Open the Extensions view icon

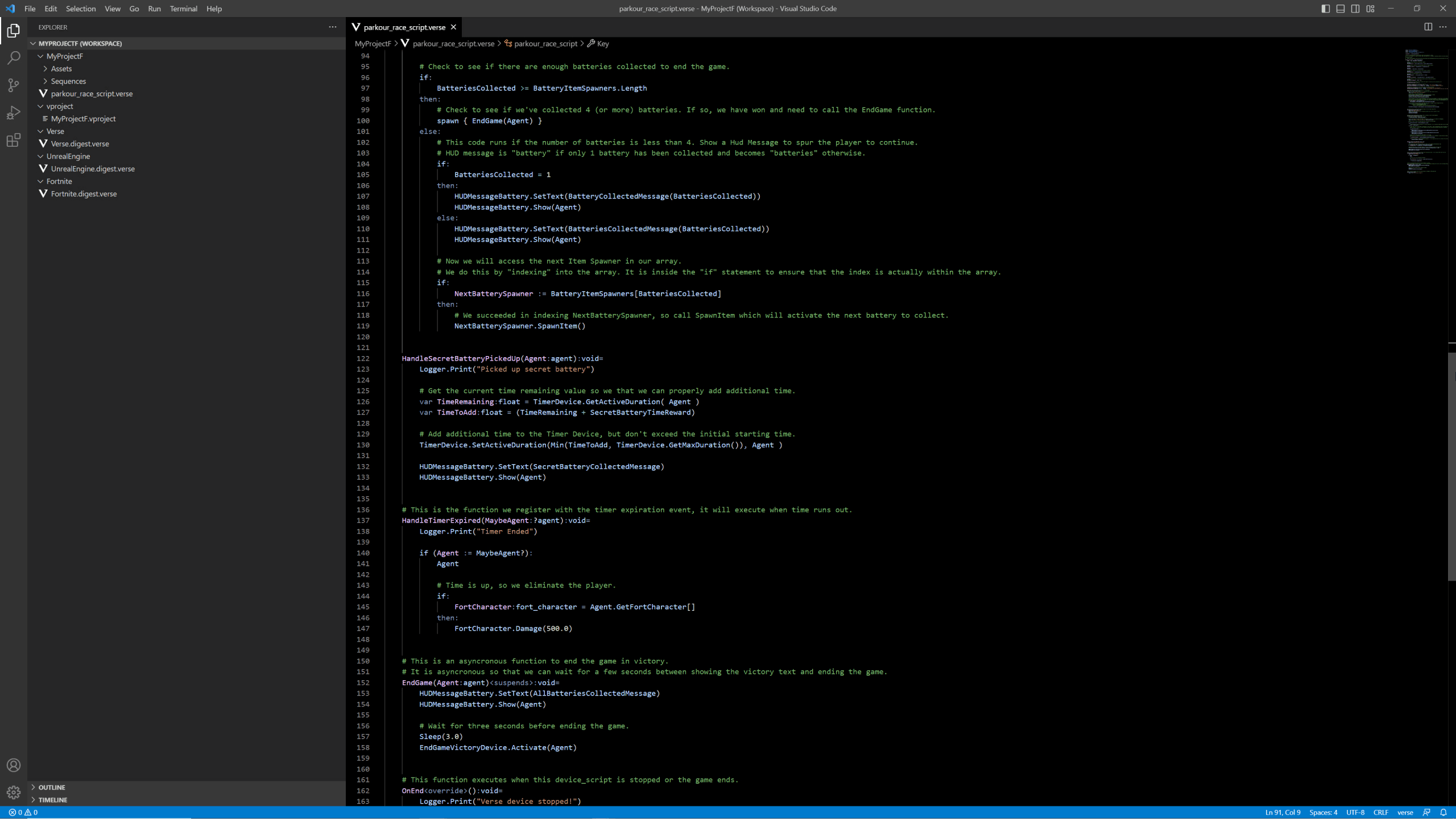click(14, 140)
